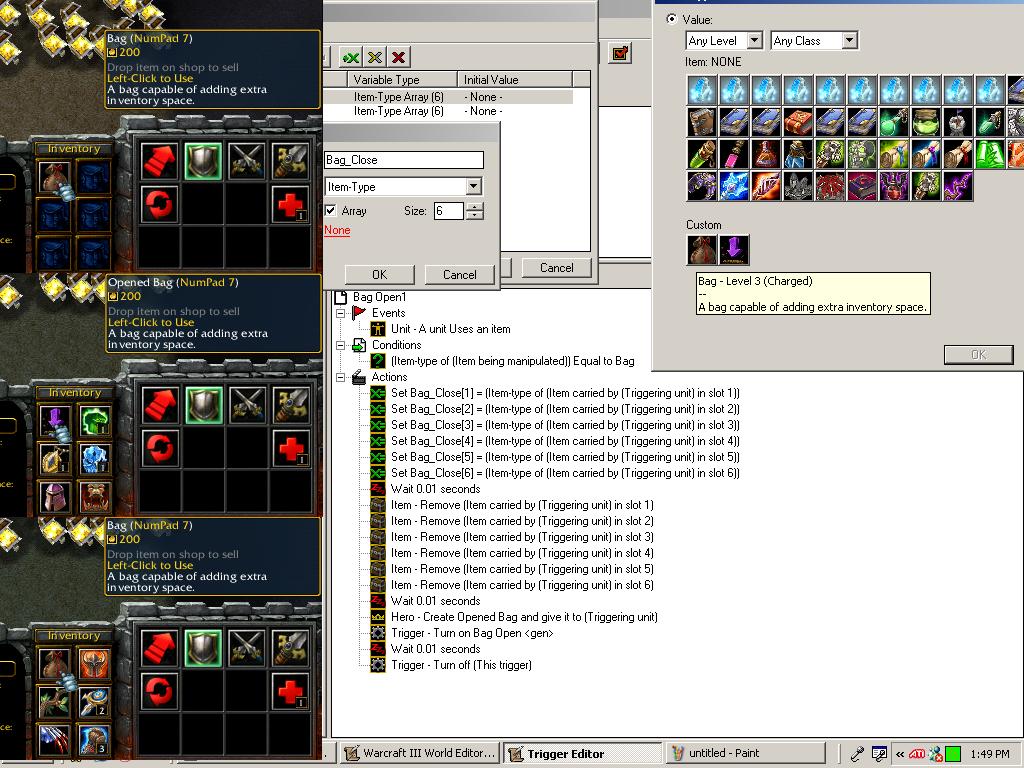Select the 'Set Bag_Close[1]' action row
The height and width of the screenshot is (768, 1024).
[565, 393]
